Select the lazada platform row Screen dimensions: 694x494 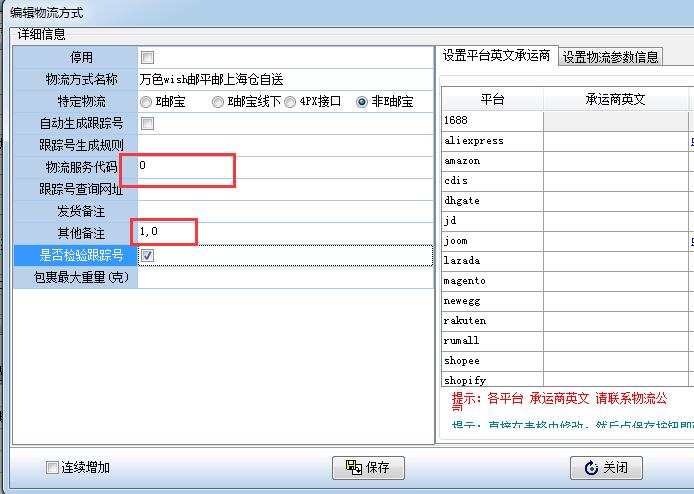(493, 261)
